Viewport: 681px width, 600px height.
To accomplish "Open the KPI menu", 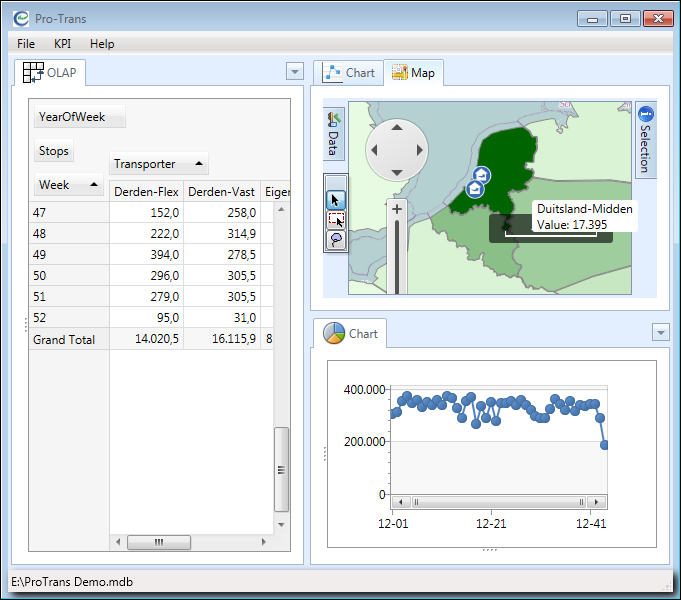I will coord(62,44).
